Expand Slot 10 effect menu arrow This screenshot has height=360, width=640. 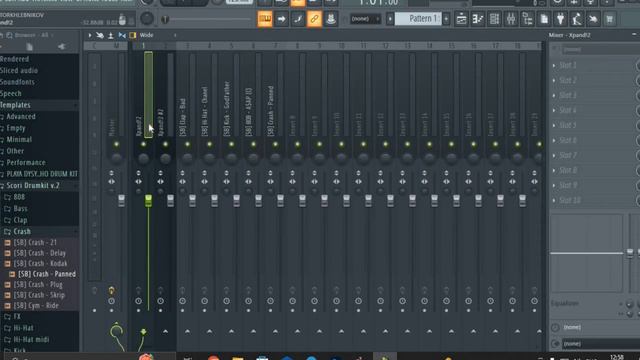(x=554, y=200)
